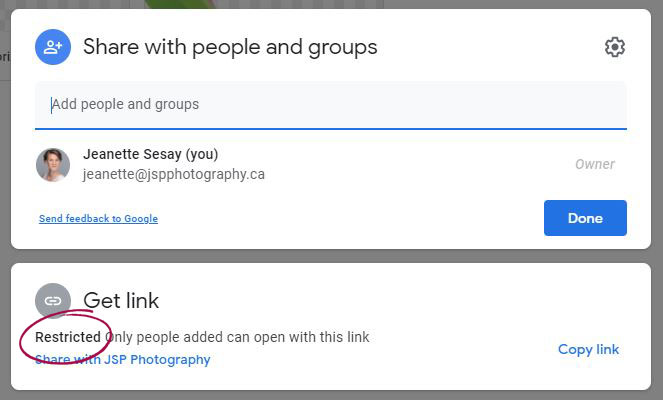Screen dimensions: 663x400
Task: Copy link to clipboard
Action: coord(588,349)
